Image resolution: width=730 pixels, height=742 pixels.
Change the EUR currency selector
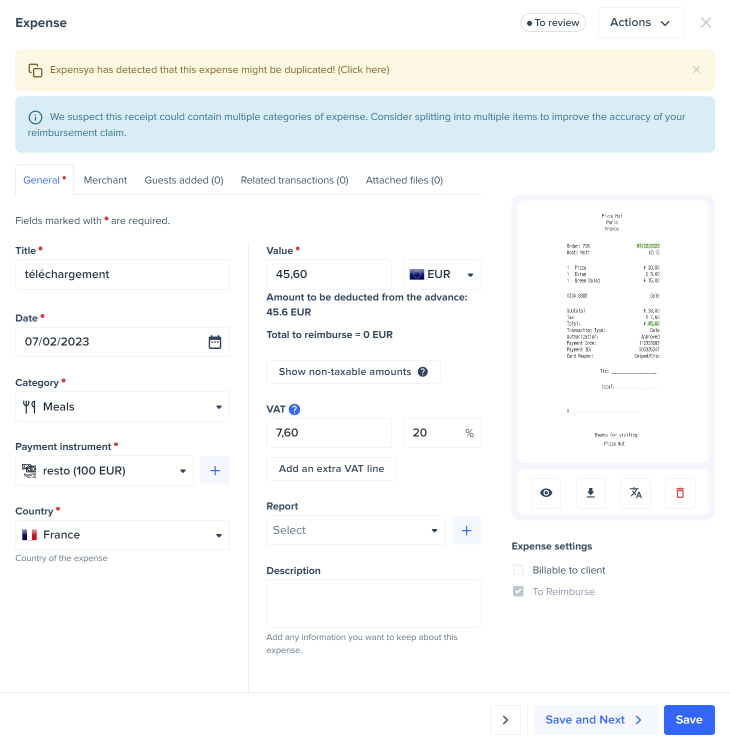[x=442, y=274]
